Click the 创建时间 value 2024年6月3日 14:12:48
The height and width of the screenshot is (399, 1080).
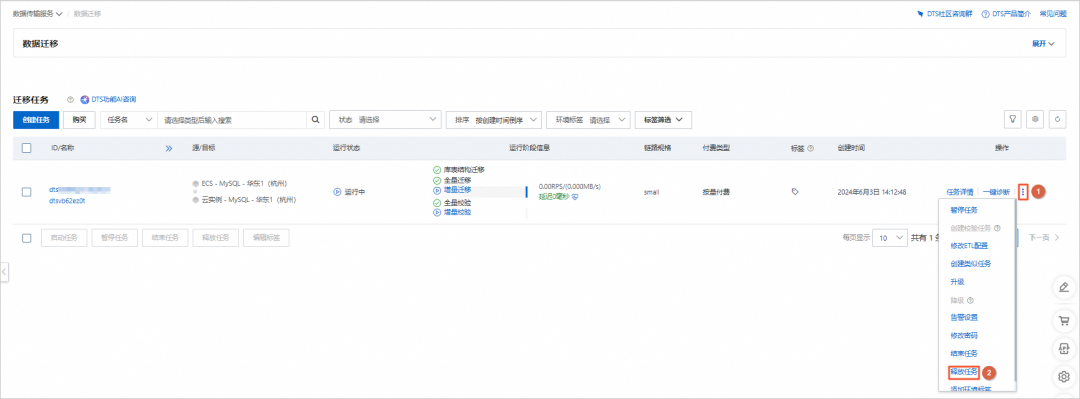click(x=871, y=192)
